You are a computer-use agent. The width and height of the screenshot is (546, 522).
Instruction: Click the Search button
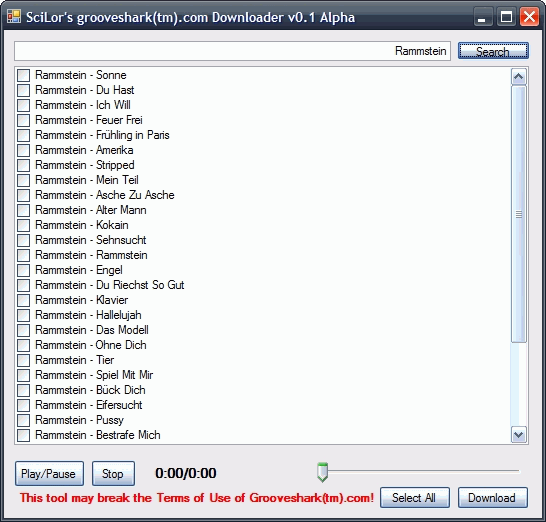493,51
